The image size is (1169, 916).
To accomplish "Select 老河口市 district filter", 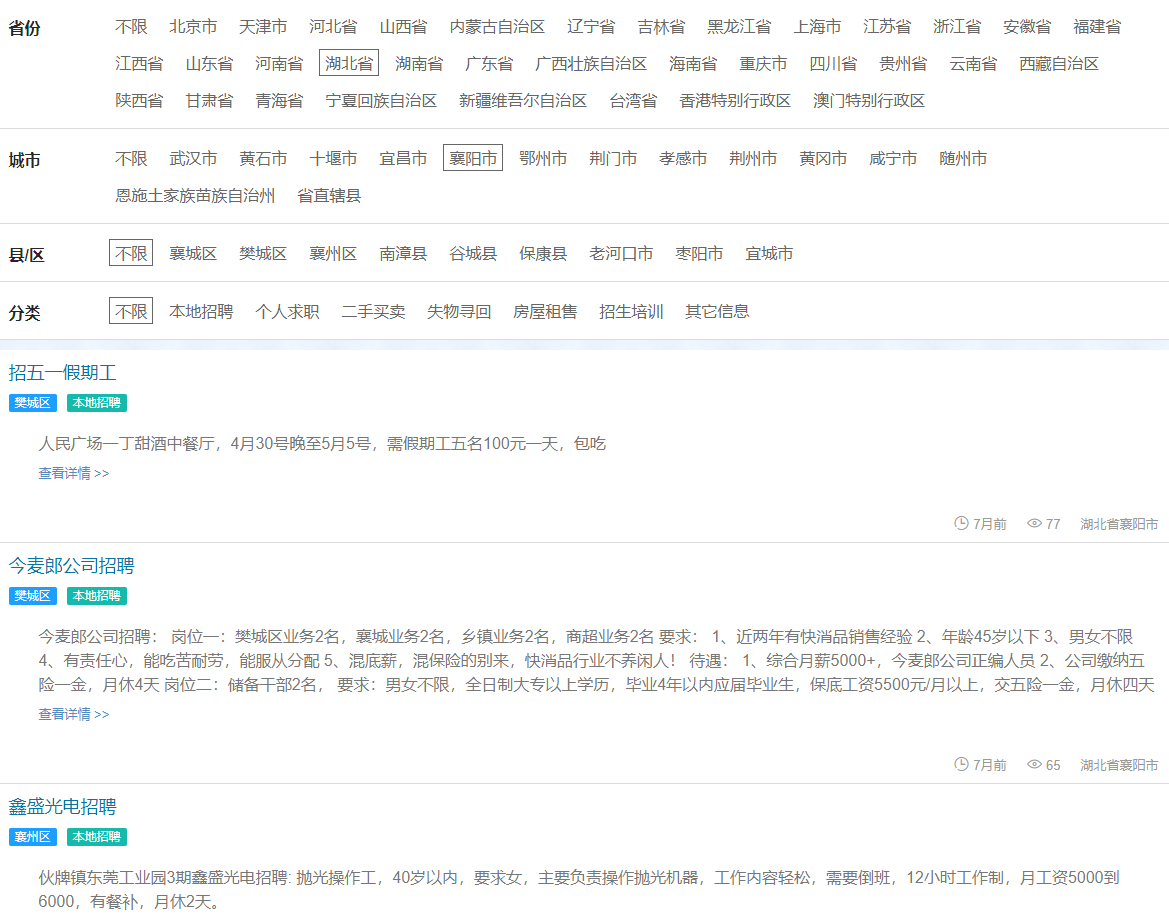I will [621, 253].
